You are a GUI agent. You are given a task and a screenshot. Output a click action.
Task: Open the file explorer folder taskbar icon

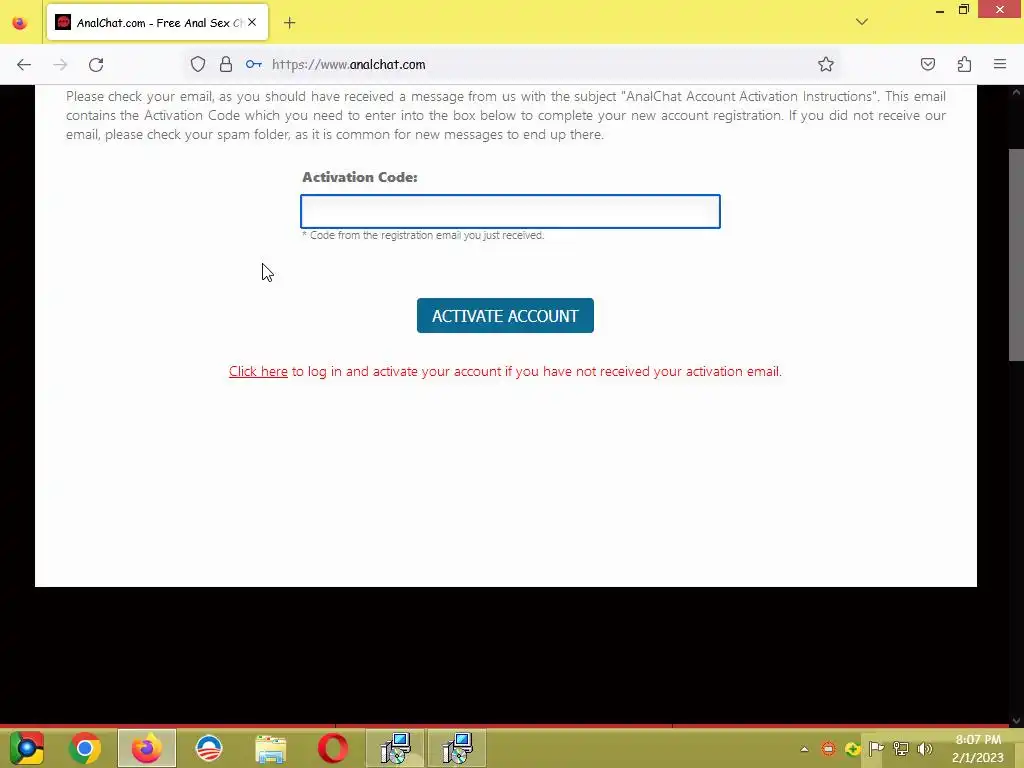pyautogui.click(x=270, y=748)
